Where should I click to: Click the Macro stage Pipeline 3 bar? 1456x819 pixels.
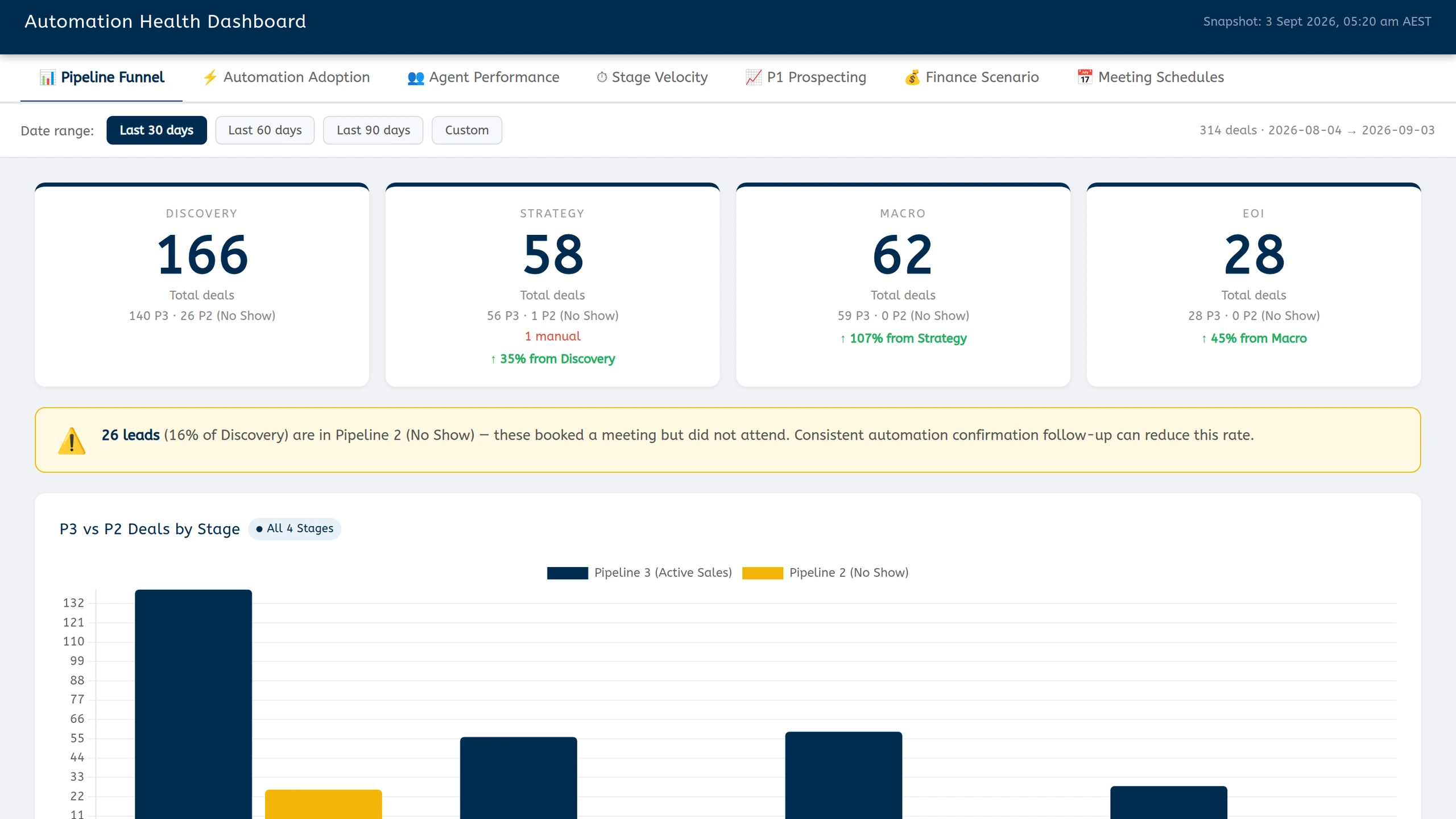pyautogui.click(x=844, y=775)
